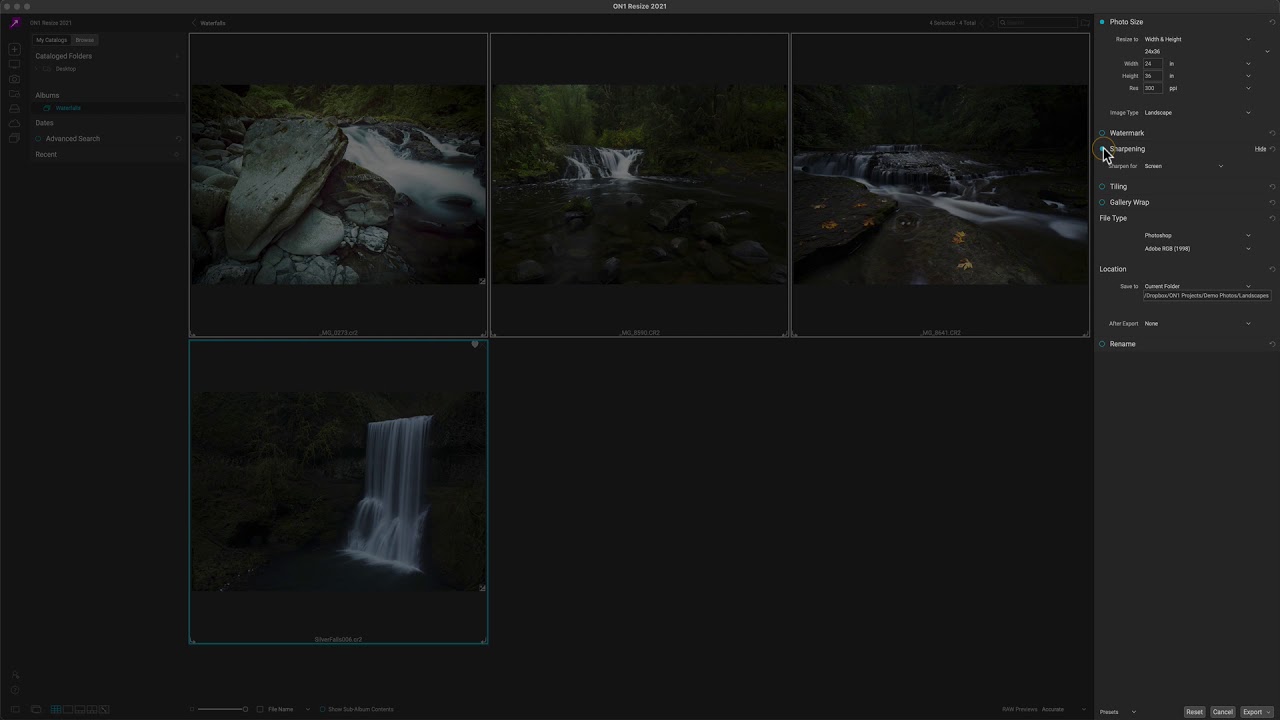Toggle the Photo Size section on/off
Image resolution: width=1280 pixels, height=720 pixels.
tap(1102, 22)
